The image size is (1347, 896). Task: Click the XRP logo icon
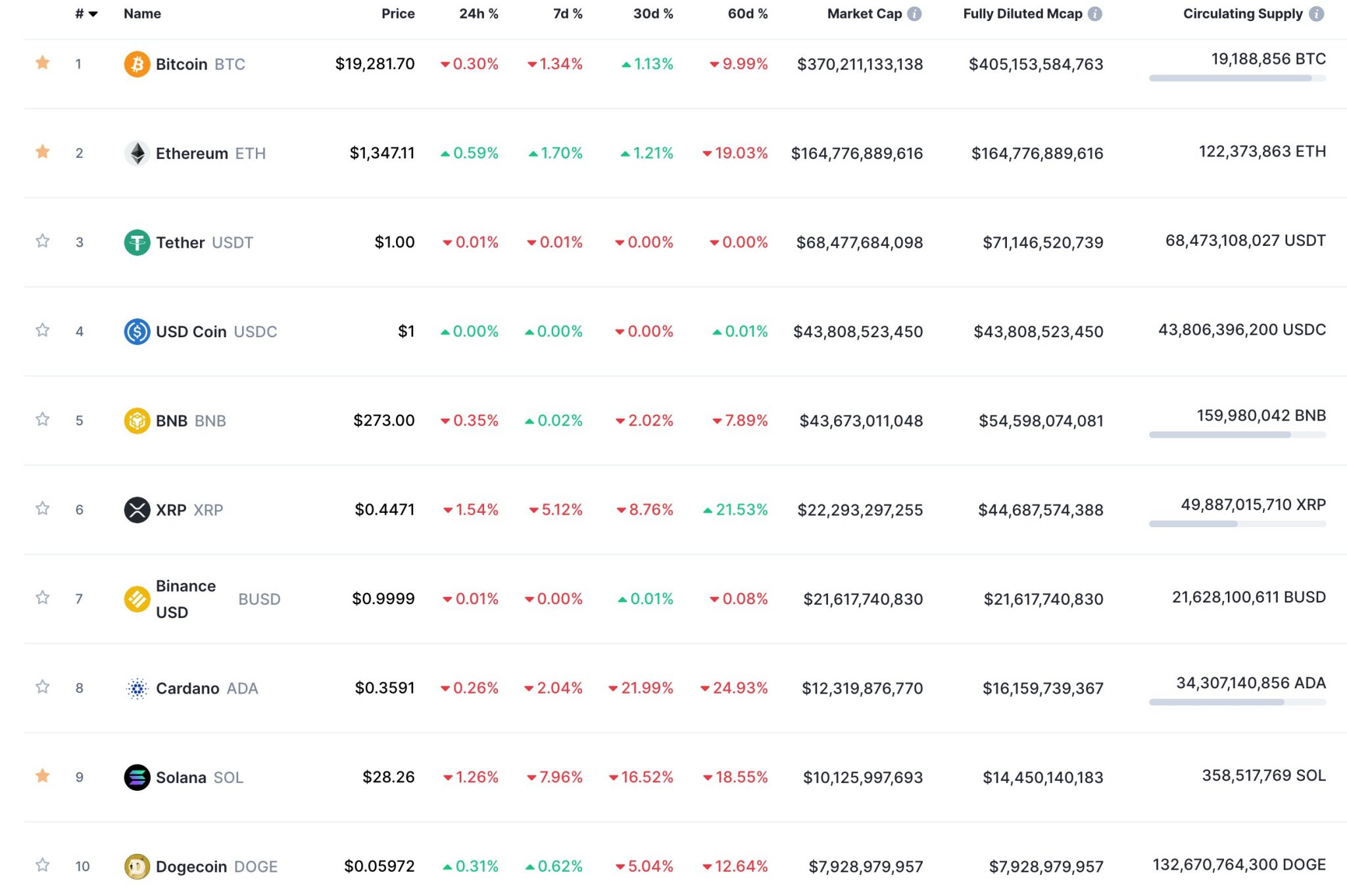(137, 509)
